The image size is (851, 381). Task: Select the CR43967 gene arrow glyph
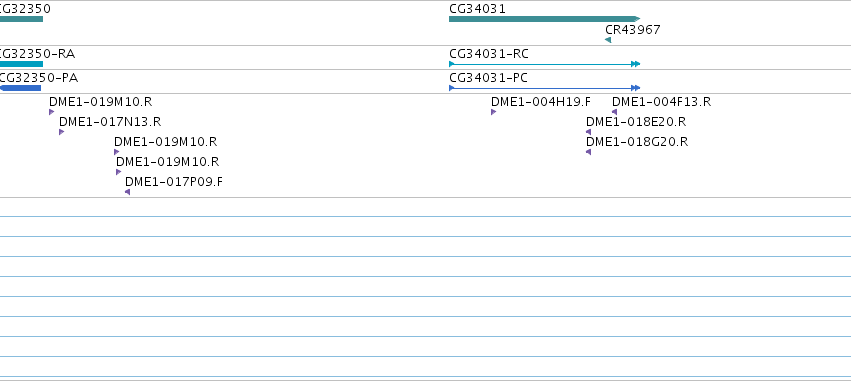[x=608, y=40]
